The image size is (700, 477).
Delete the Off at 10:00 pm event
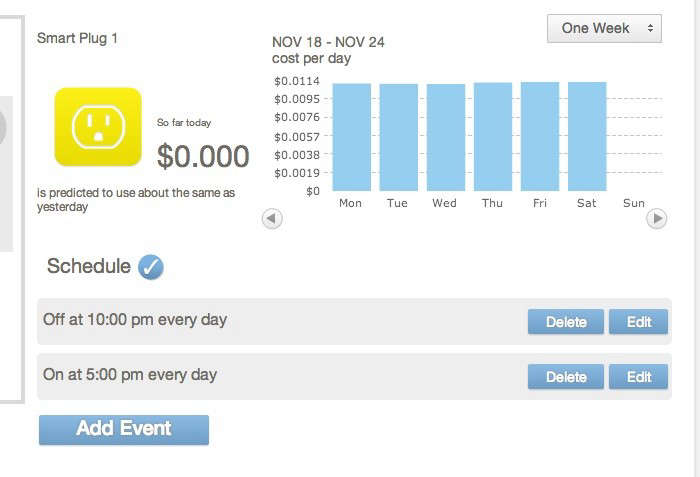coord(566,322)
